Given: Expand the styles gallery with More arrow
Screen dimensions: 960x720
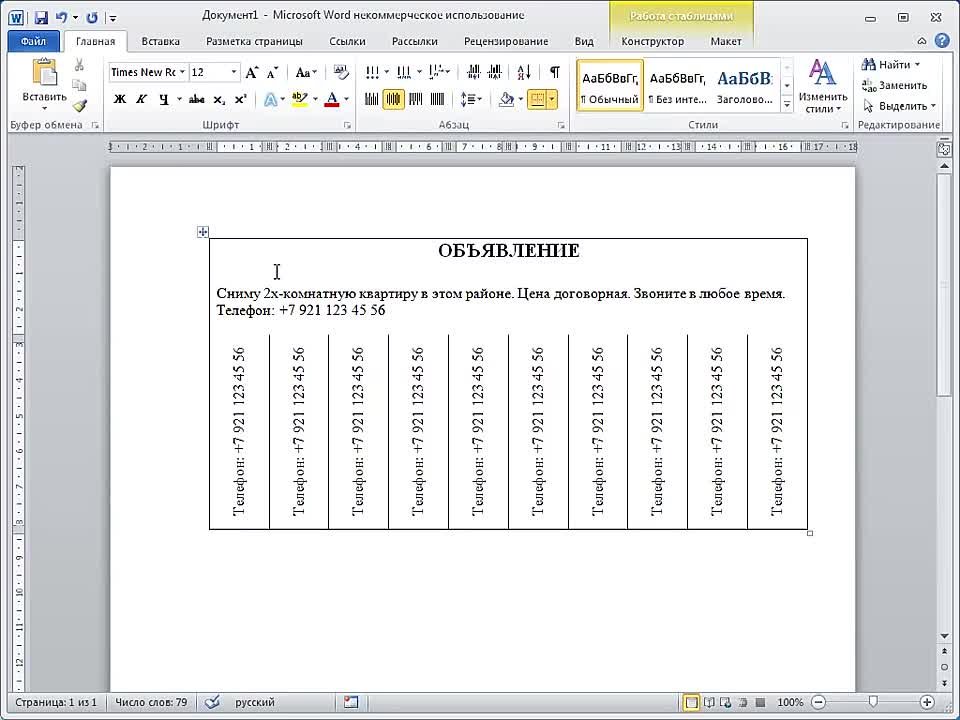Looking at the screenshot, I should point(787,105).
